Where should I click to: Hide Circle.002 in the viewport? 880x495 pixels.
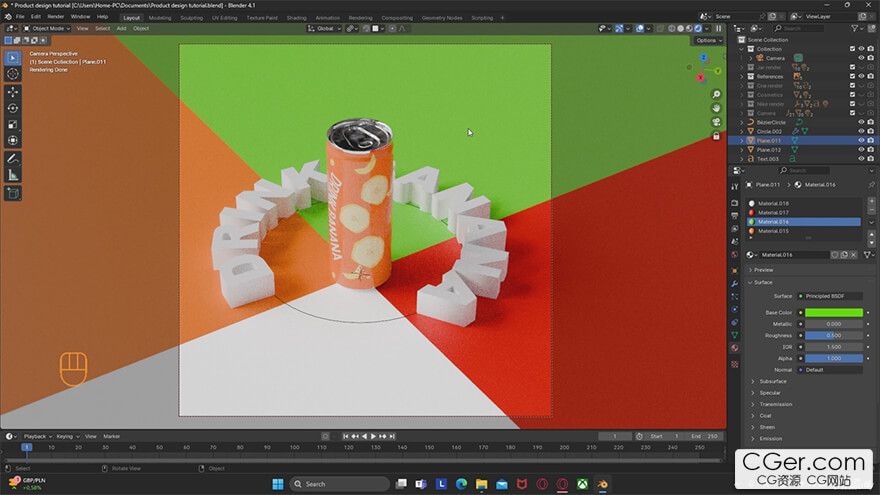coord(861,131)
